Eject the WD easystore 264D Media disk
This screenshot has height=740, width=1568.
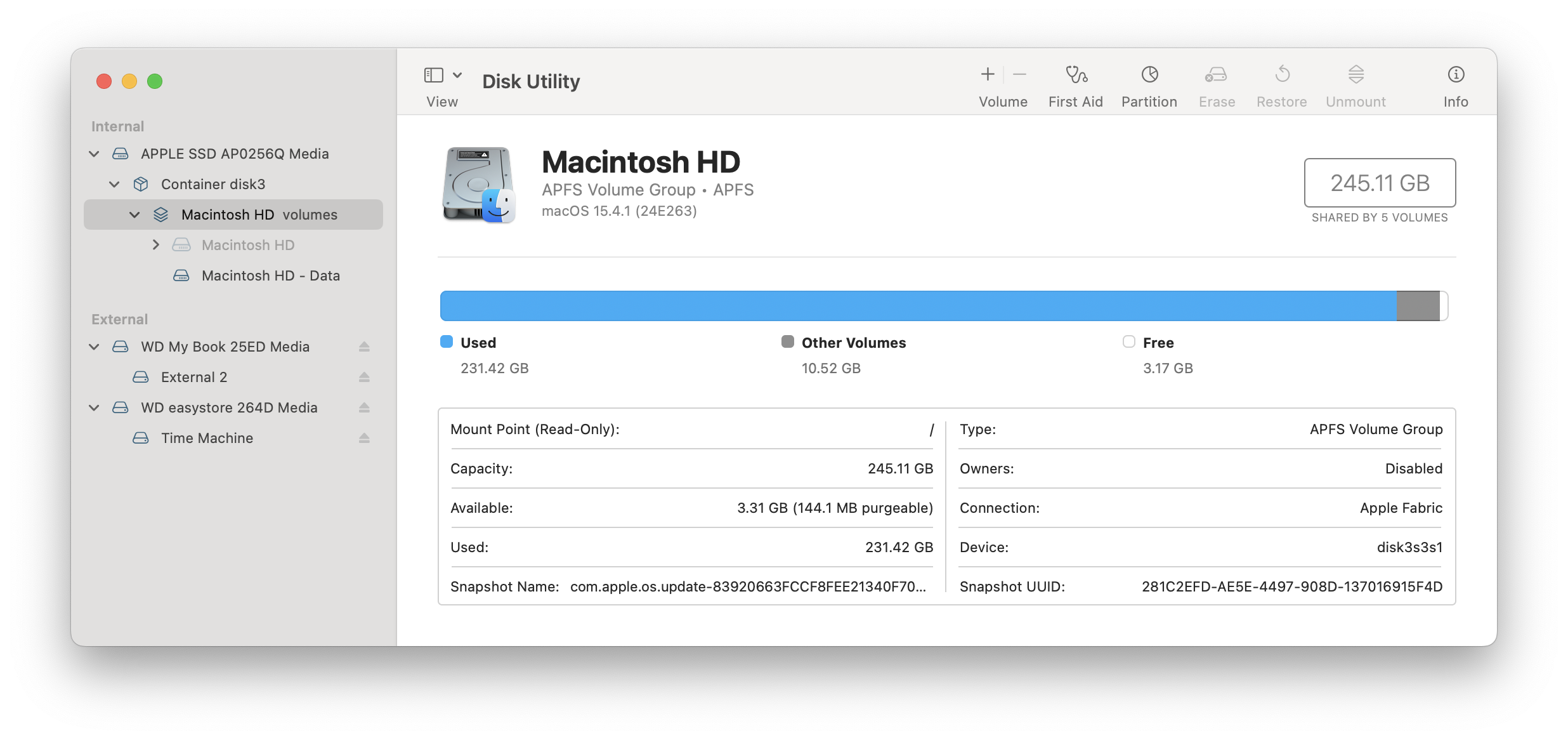364,407
